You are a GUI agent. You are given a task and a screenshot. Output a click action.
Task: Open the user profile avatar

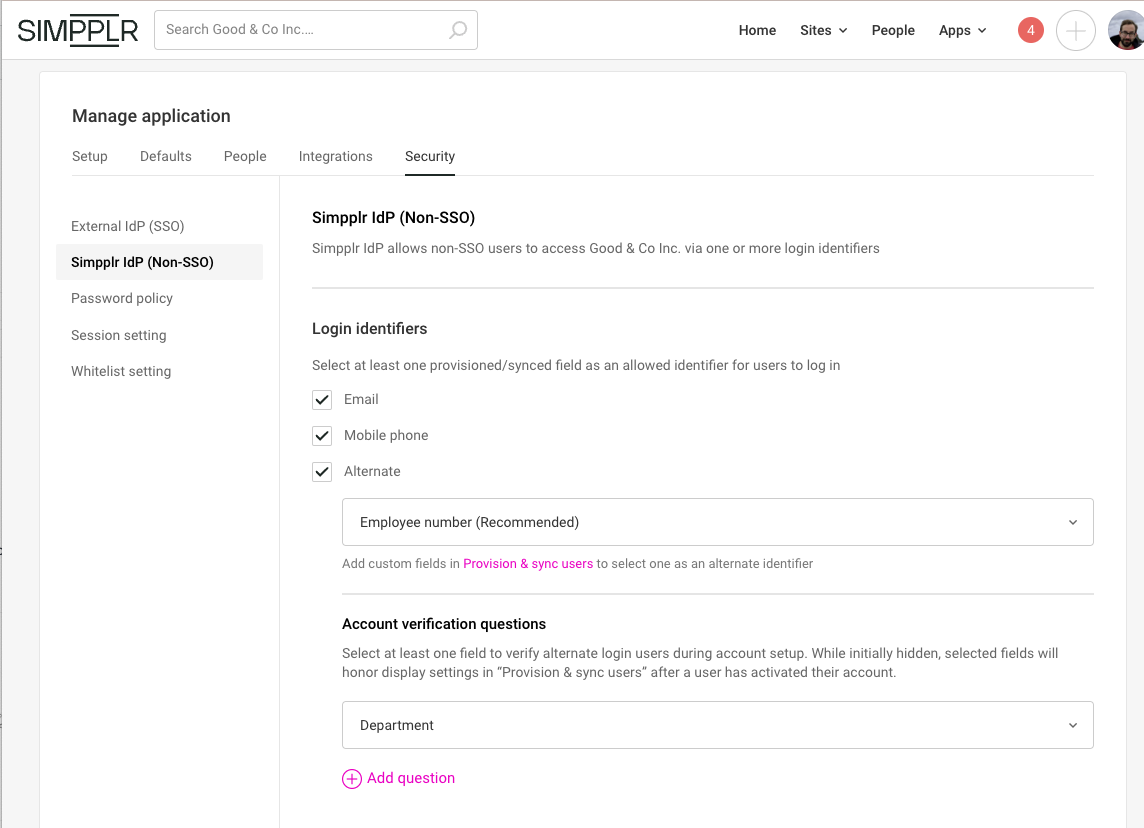click(x=1126, y=31)
